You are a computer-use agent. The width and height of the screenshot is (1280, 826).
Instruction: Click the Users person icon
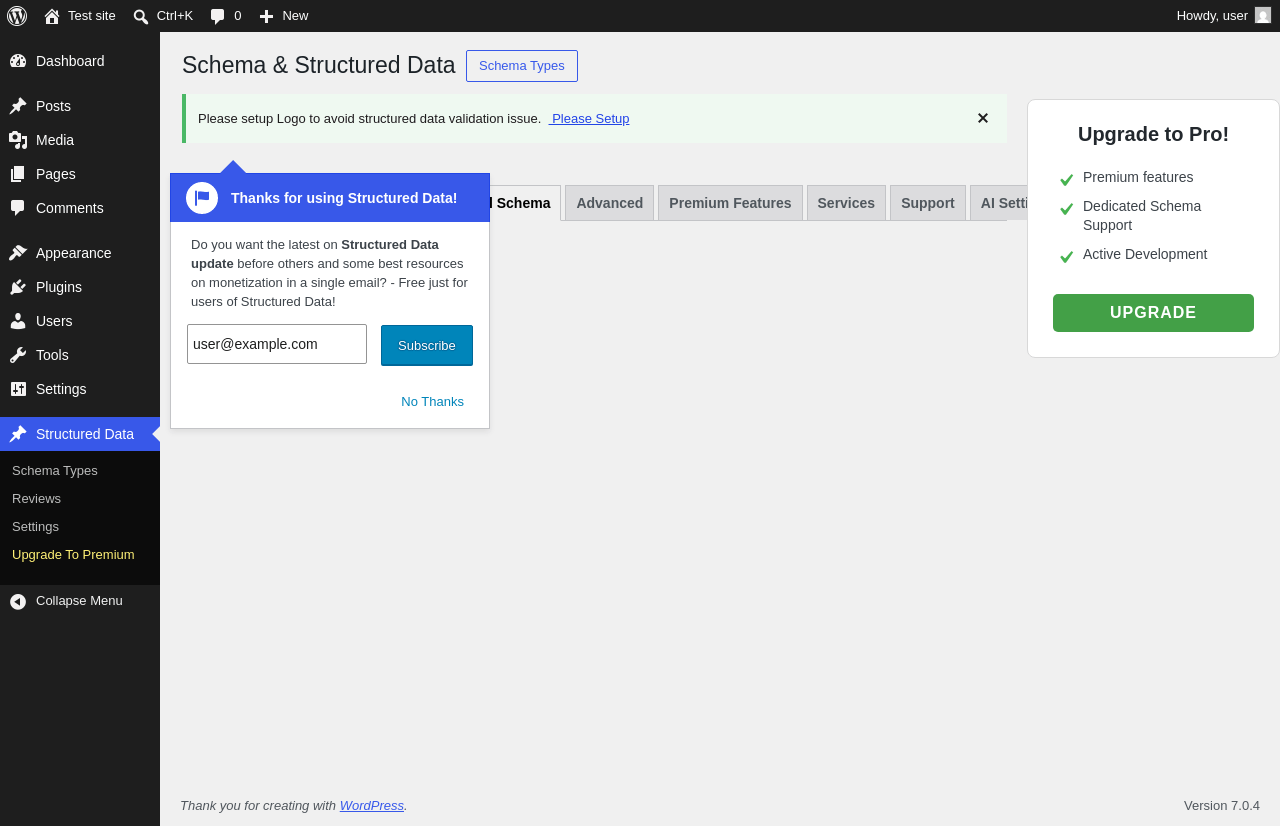click(18, 321)
